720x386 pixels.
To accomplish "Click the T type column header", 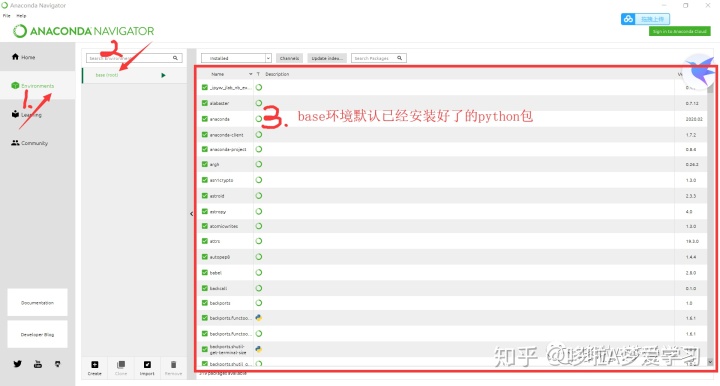I will point(258,74).
